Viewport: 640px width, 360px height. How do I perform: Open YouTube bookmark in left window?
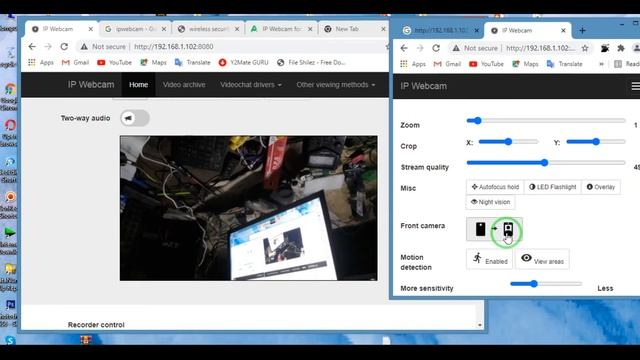pos(114,62)
